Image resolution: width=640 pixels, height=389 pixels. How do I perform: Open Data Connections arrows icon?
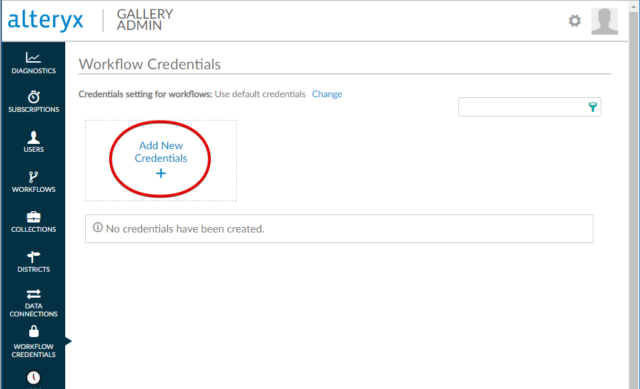pos(33,294)
